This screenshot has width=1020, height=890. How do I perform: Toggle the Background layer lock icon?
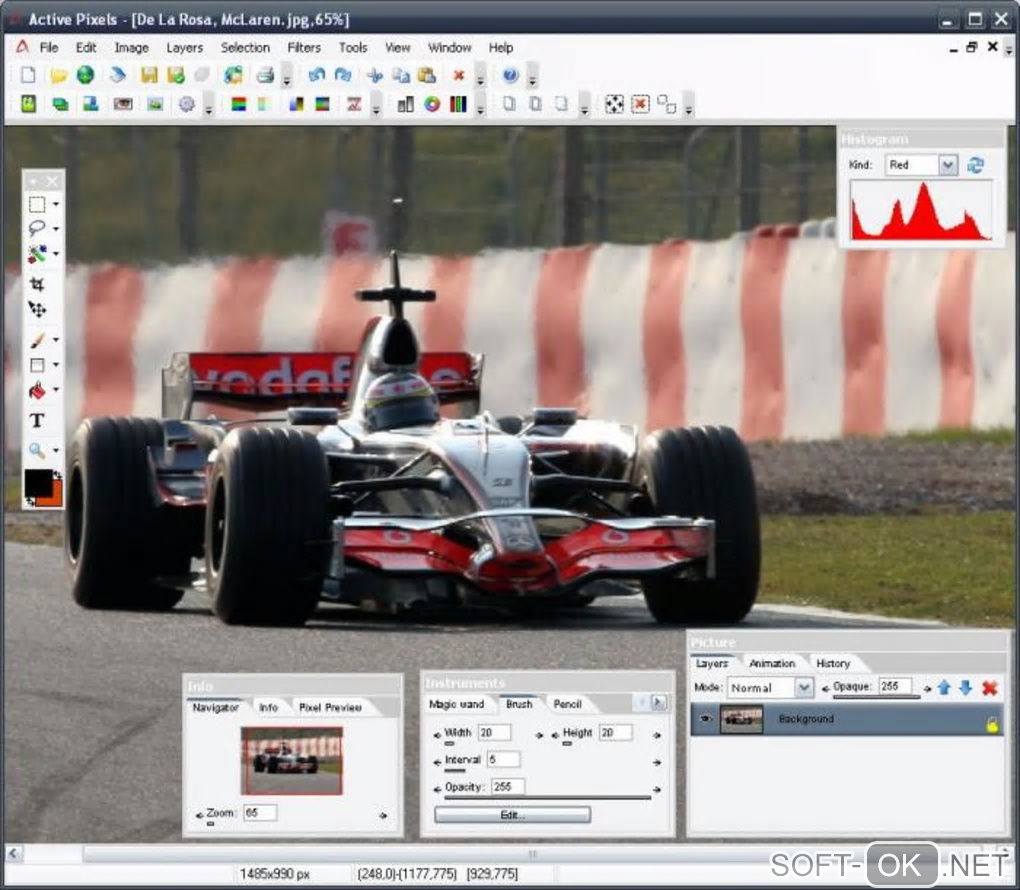coord(991,723)
